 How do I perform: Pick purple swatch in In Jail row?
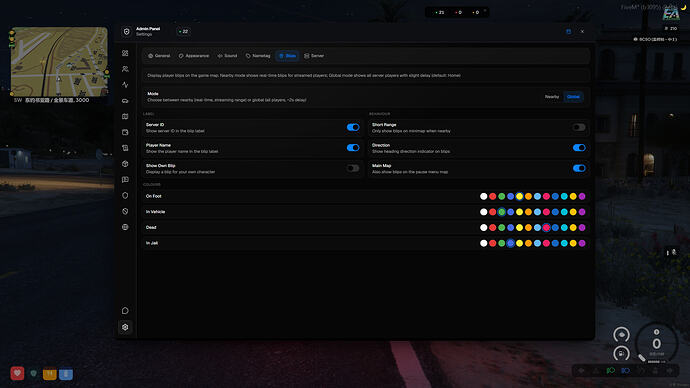pyautogui.click(x=582, y=243)
